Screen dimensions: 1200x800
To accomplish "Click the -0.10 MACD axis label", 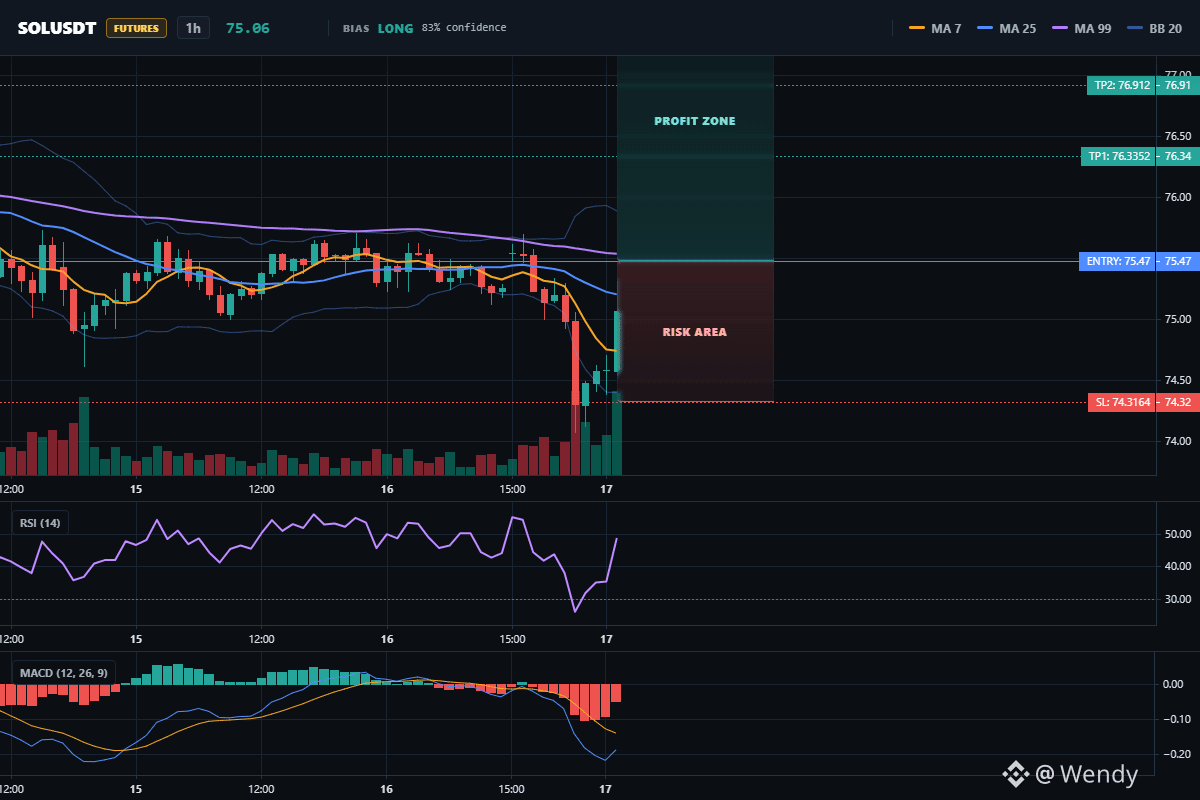I will [x=1178, y=719].
